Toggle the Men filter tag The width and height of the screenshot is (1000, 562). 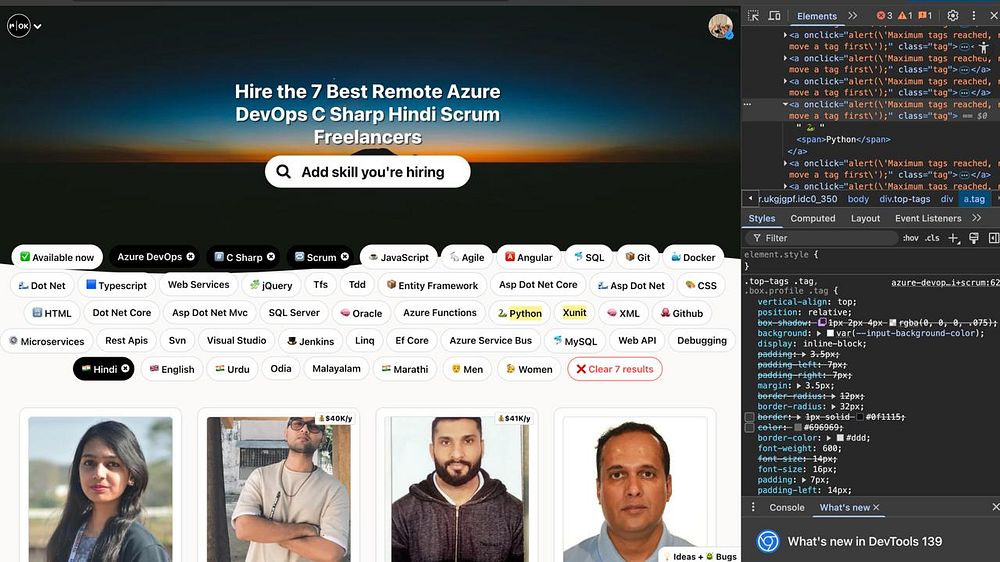467,369
